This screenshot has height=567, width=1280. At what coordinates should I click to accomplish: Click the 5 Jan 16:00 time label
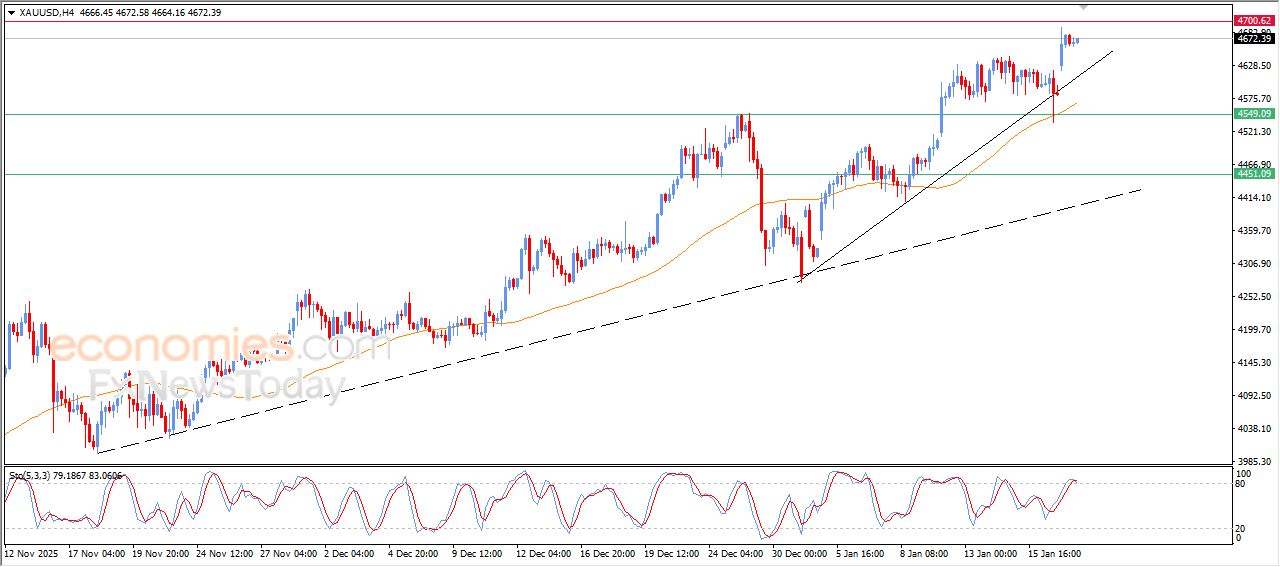tap(861, 552)
